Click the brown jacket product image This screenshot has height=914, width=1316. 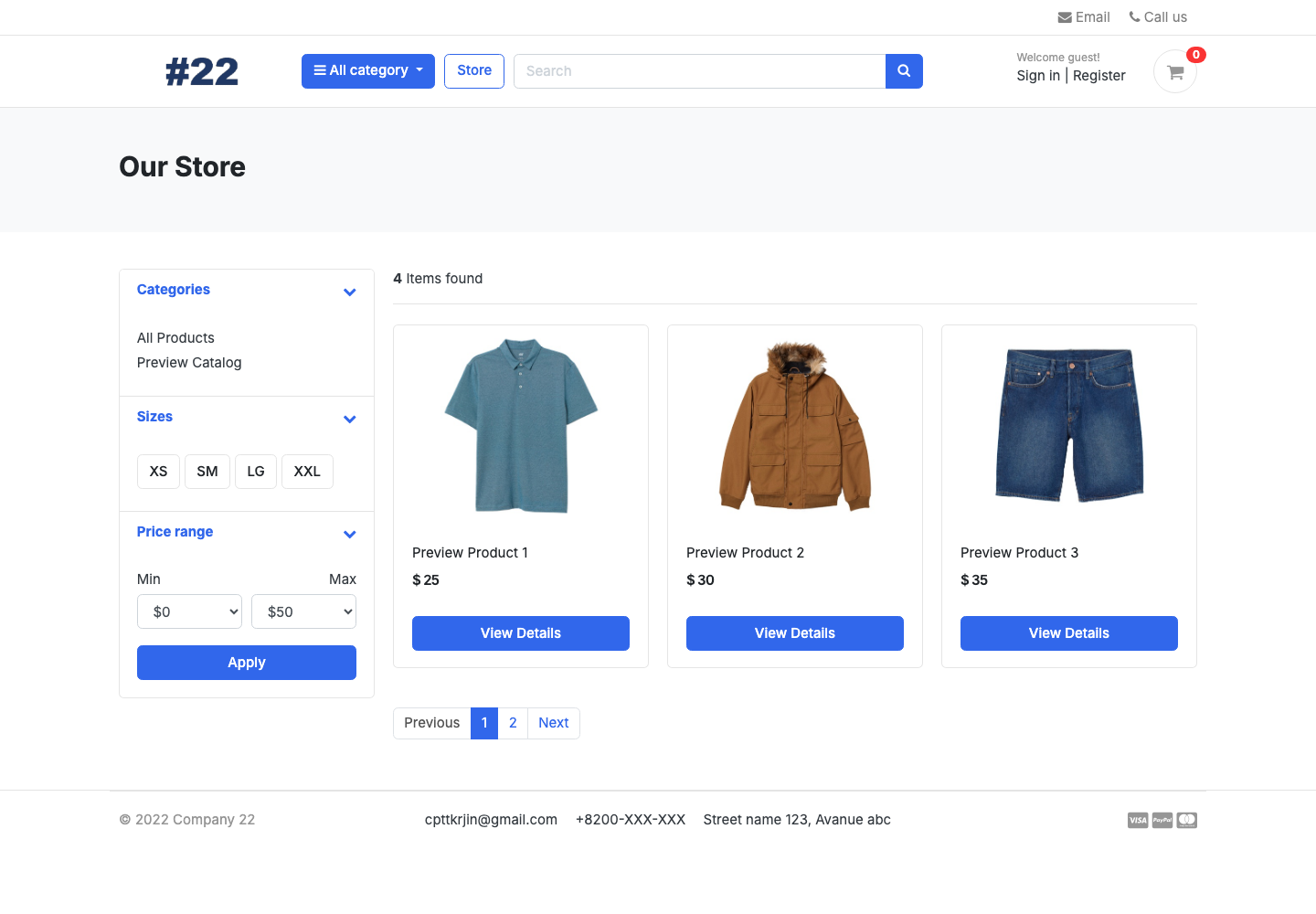[x=795, y=426]
